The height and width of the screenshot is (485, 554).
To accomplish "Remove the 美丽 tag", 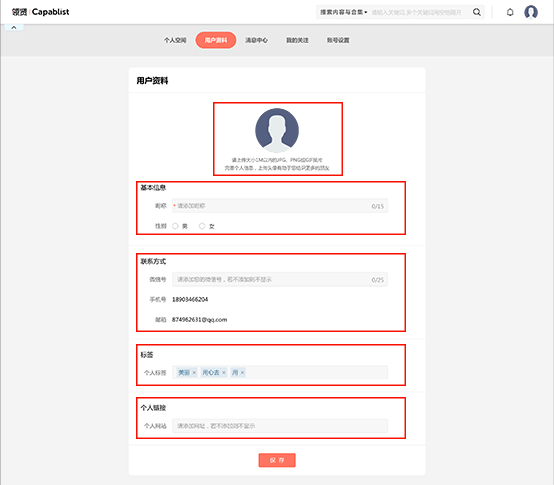I will [x=194, y=373].
